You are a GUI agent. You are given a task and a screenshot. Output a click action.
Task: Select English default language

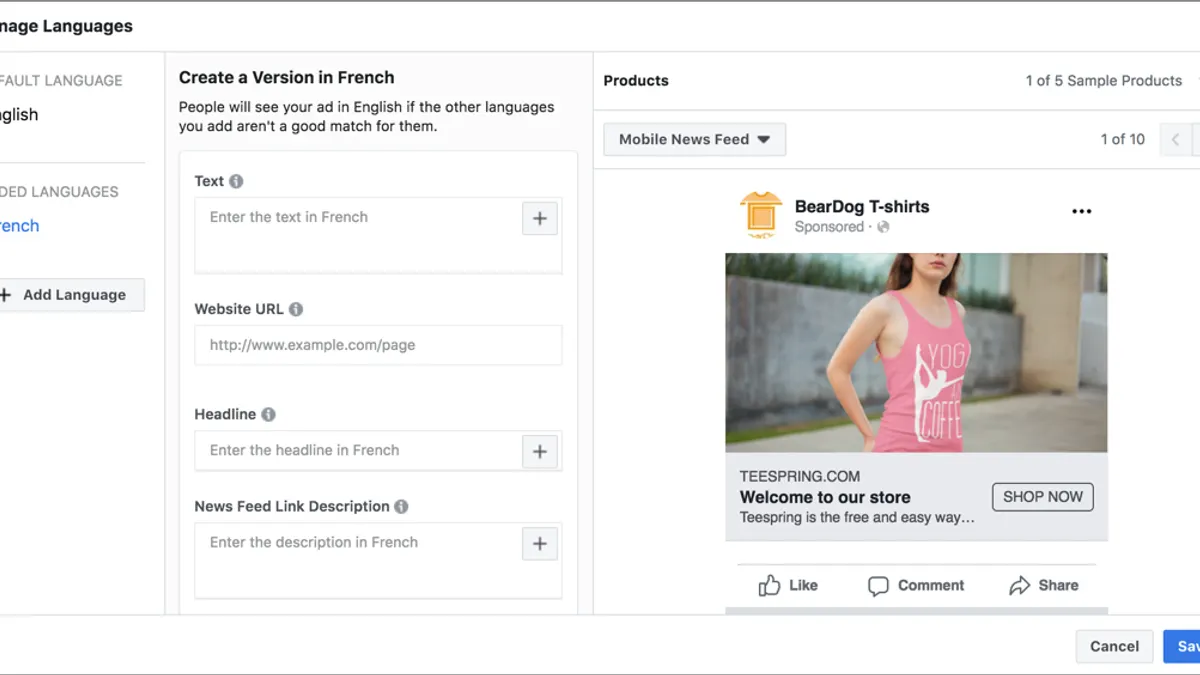coord(19,115)
